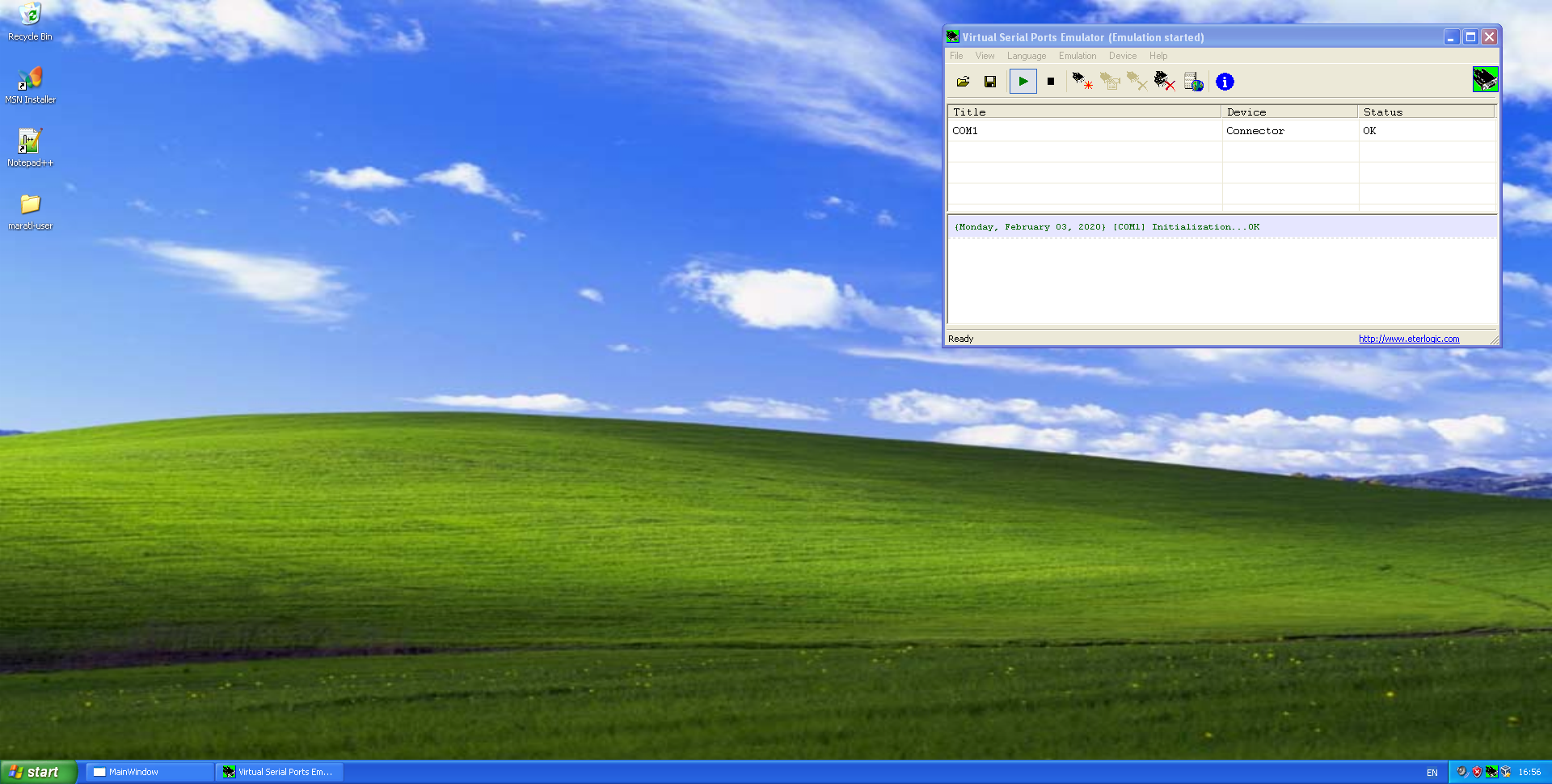Open the Windows Start menu

tap(38, 772)
